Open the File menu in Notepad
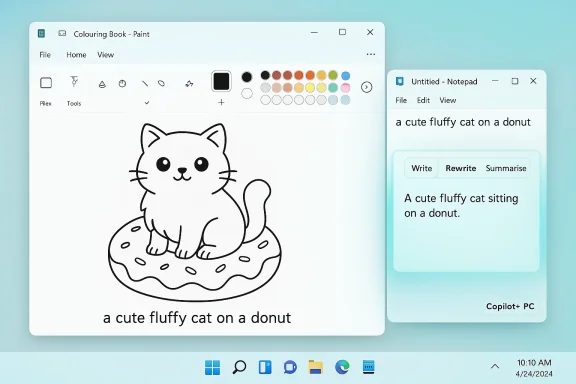The height and width of the screenshot is (384, 576). tap(401, 100)
